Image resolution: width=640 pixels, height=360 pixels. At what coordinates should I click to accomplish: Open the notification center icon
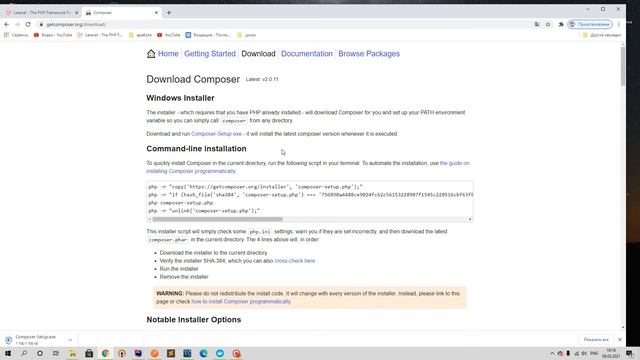[x=629, y=353]
